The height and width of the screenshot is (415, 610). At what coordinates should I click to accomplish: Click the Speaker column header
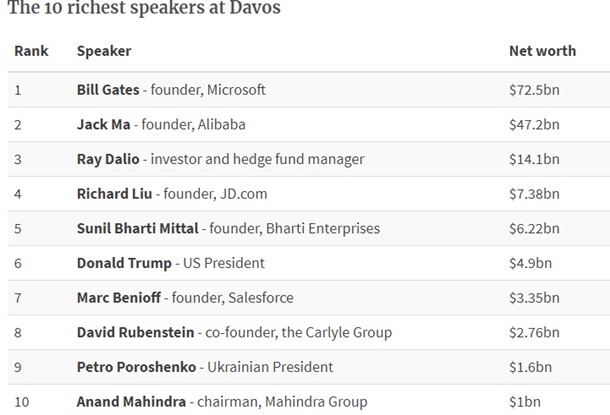click(x=104, y=51)
